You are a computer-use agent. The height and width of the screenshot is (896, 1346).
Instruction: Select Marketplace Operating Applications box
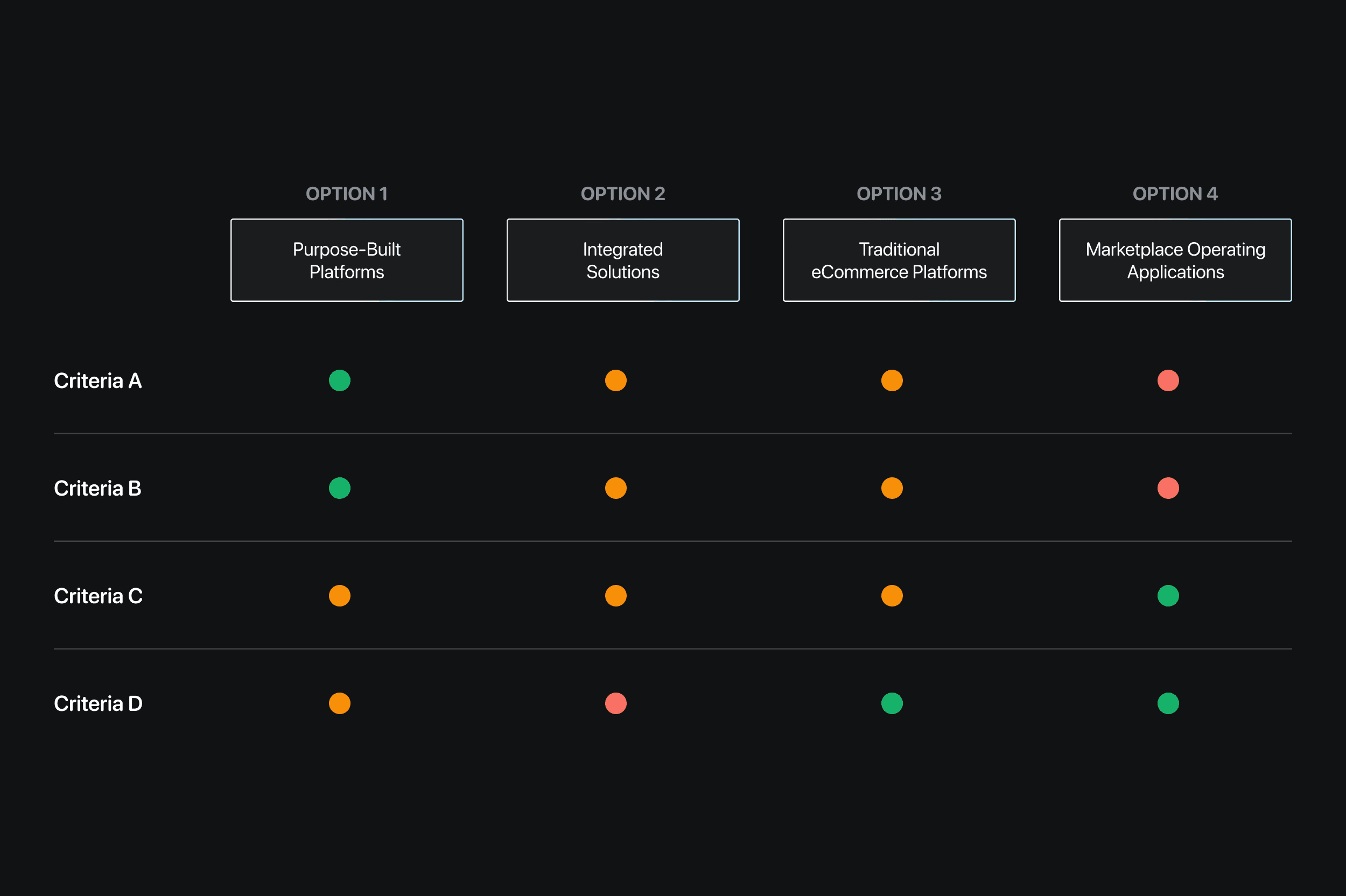click(1175, 260)
